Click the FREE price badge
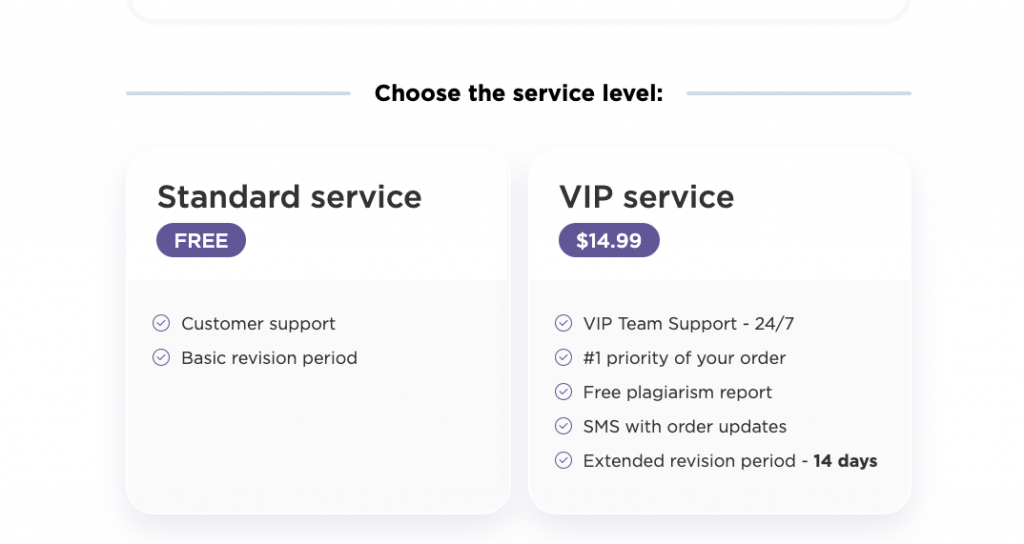 [201, 240]
